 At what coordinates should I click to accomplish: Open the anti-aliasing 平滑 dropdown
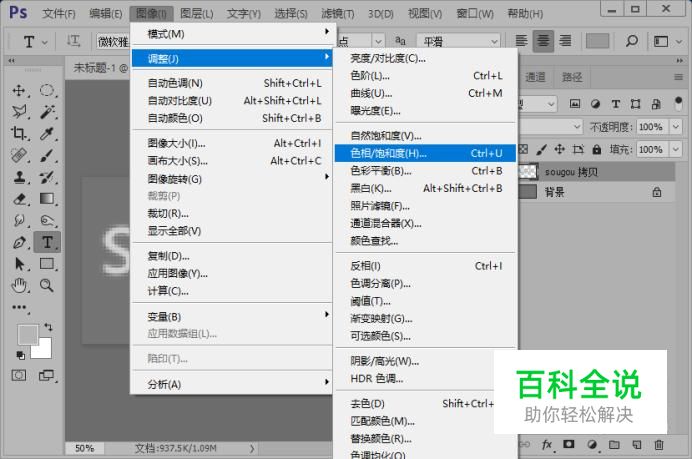(x=458, y=41)
